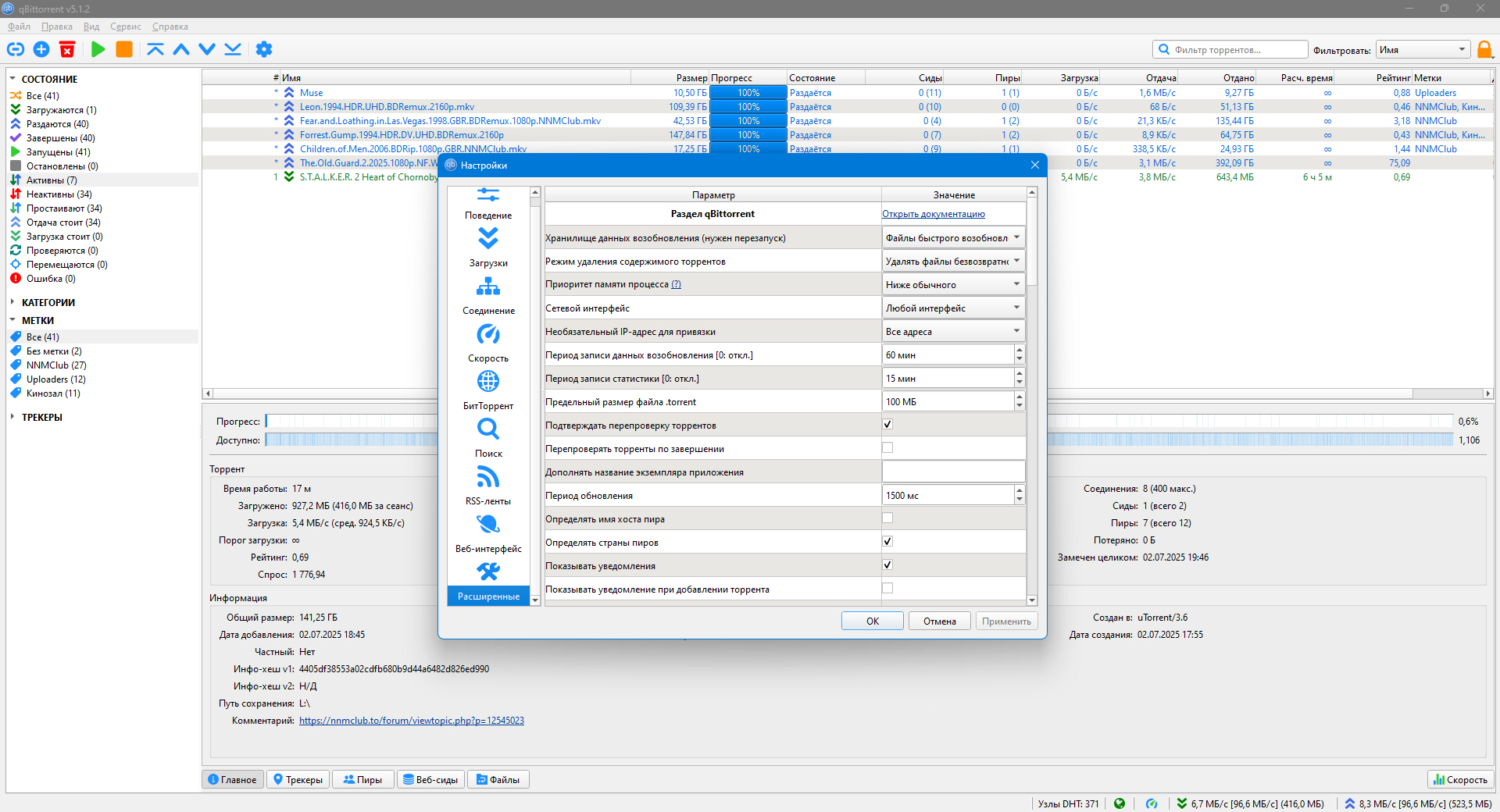Click the memory priority (?) help link
The height and width of the screenshot is (812, 1500).
677,284
